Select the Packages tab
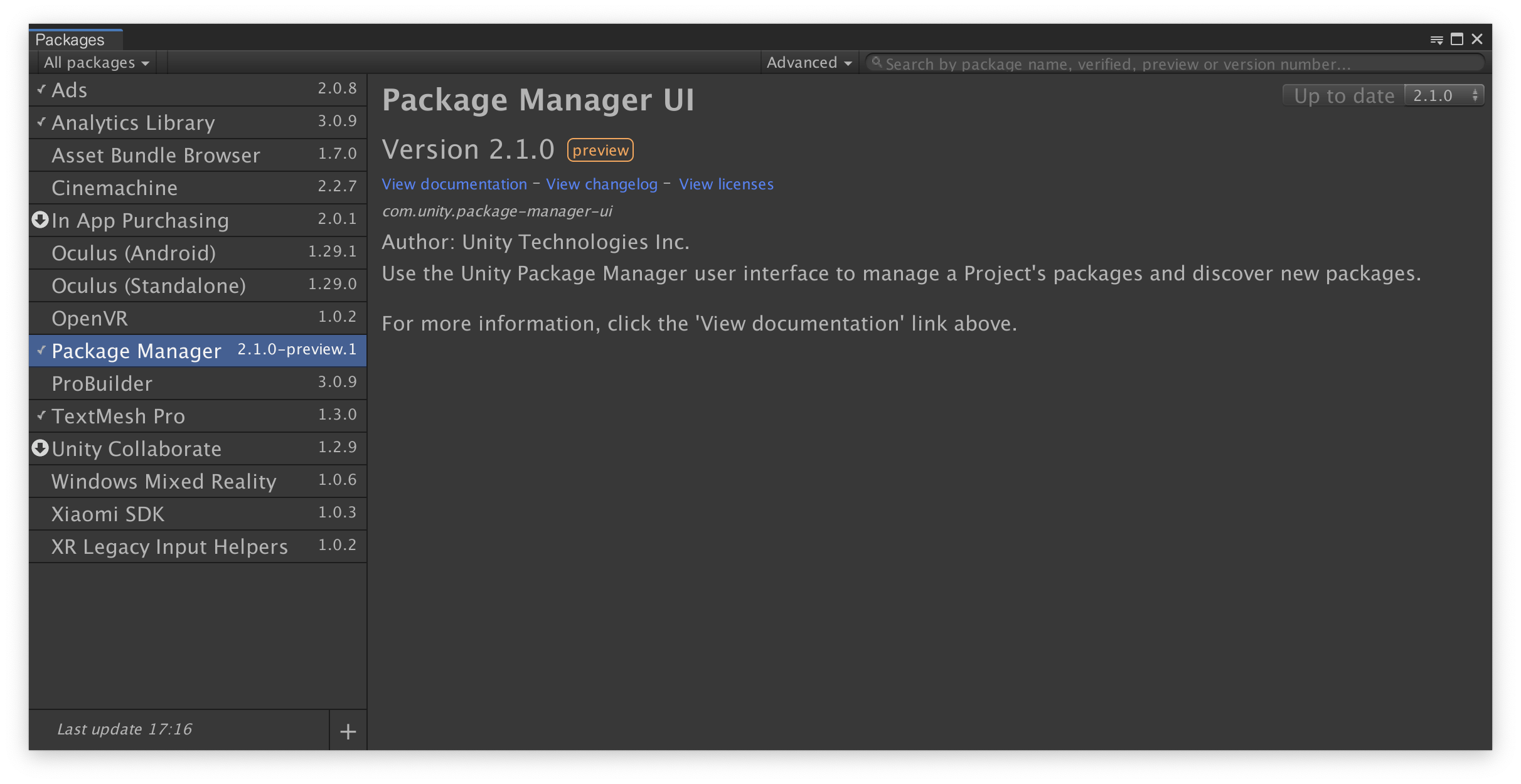This screenshot has width=1521, height=784. pyautogui.click(x=75, y=40)
